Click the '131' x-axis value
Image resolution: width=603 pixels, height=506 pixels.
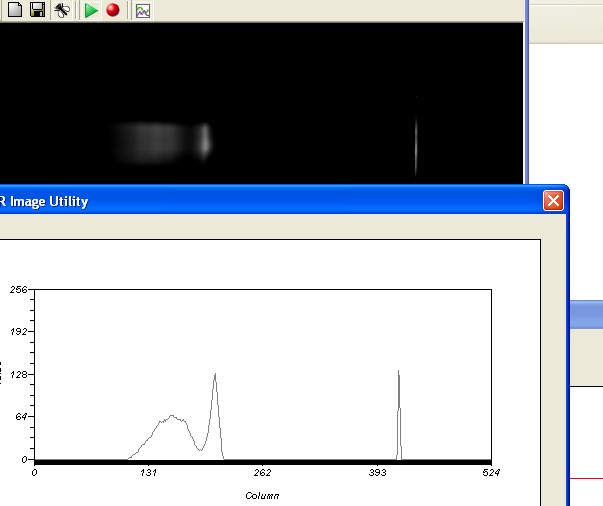(148, 473)
